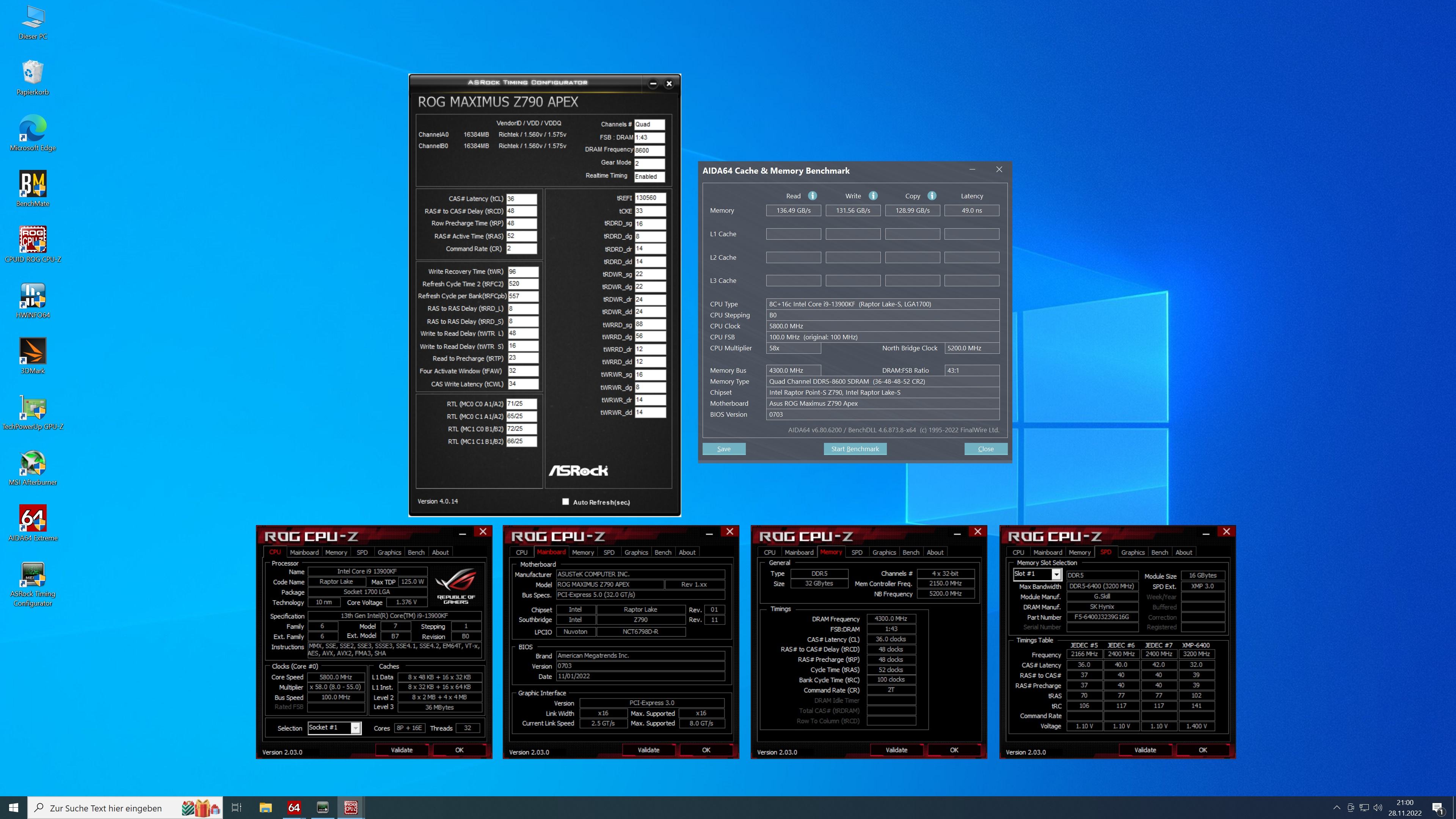
Task: Show hidden system tray icons
Action: (x=1337, y=808)
